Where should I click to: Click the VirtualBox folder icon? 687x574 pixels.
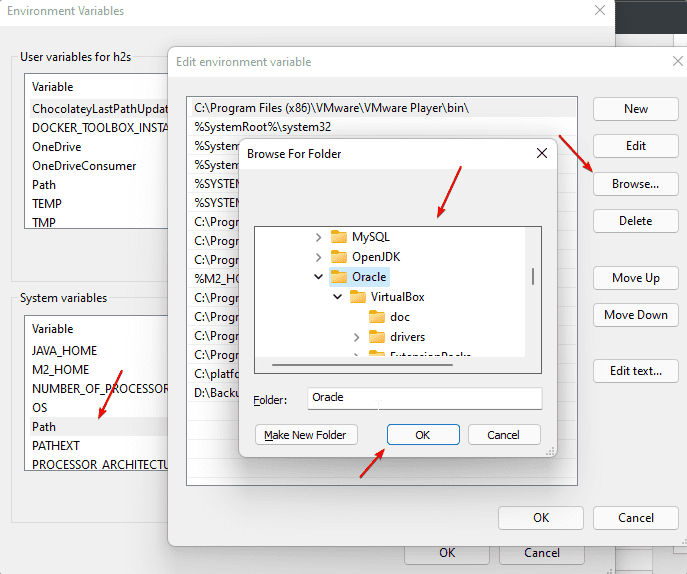[358, 297]
